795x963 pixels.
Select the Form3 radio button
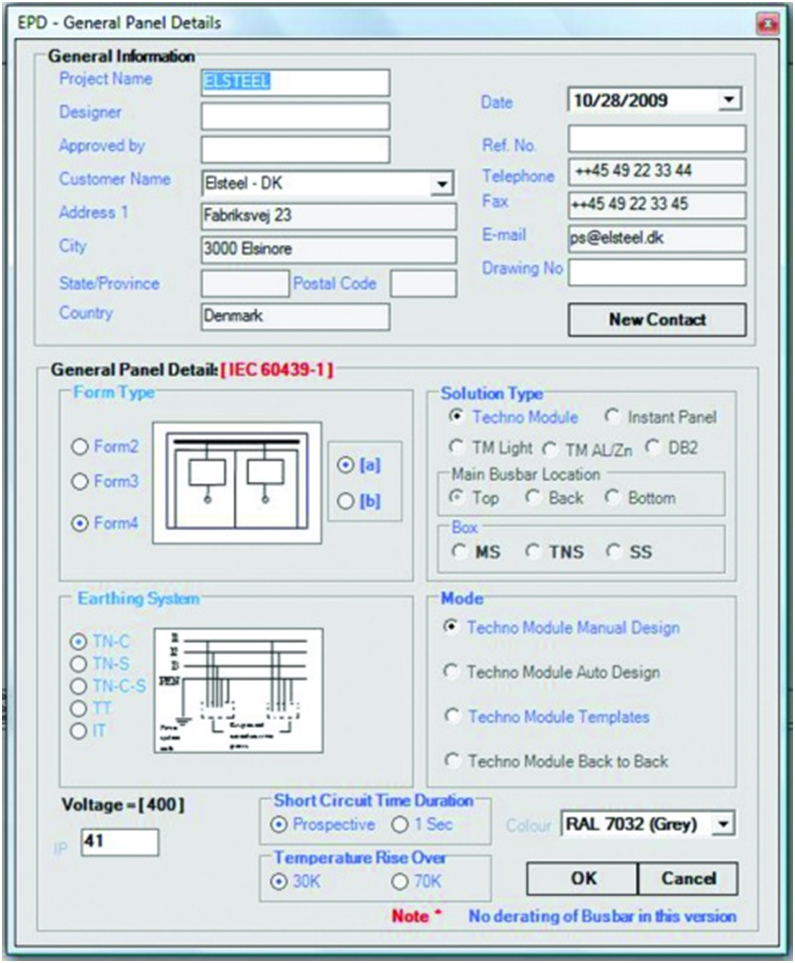(80, 481)
